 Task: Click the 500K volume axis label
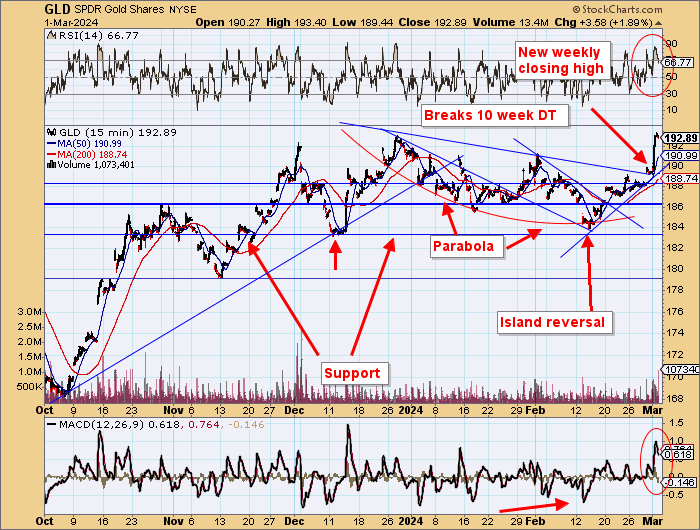[29, 387]
